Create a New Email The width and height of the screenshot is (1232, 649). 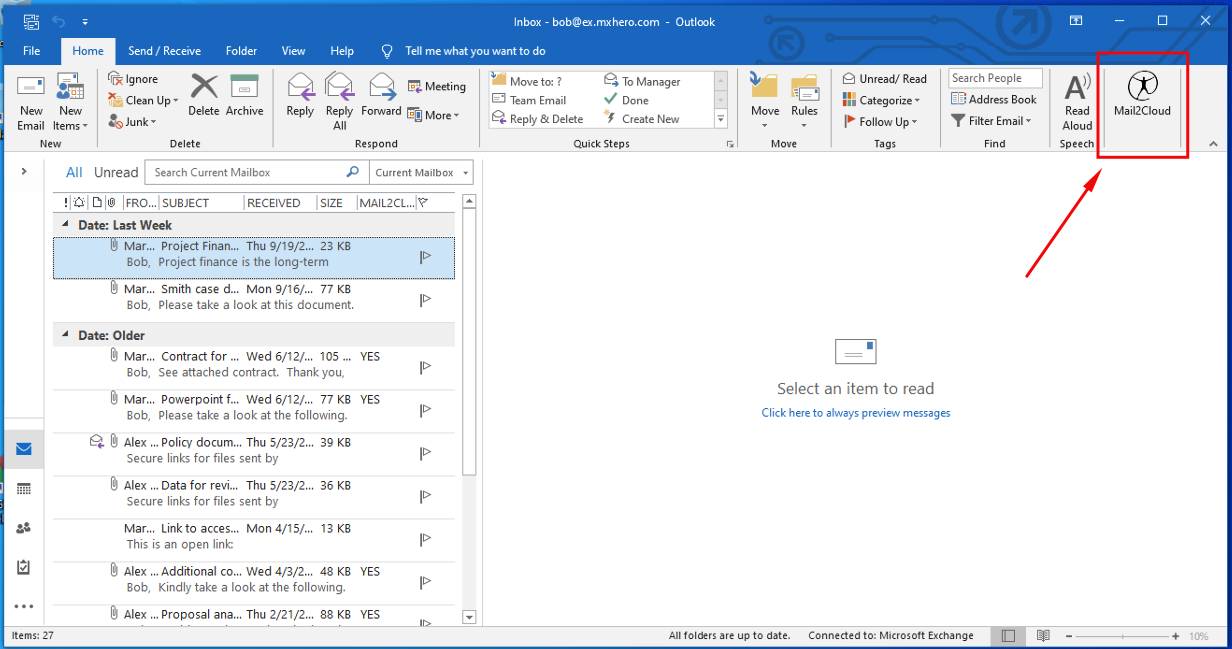tap(31, 102)
